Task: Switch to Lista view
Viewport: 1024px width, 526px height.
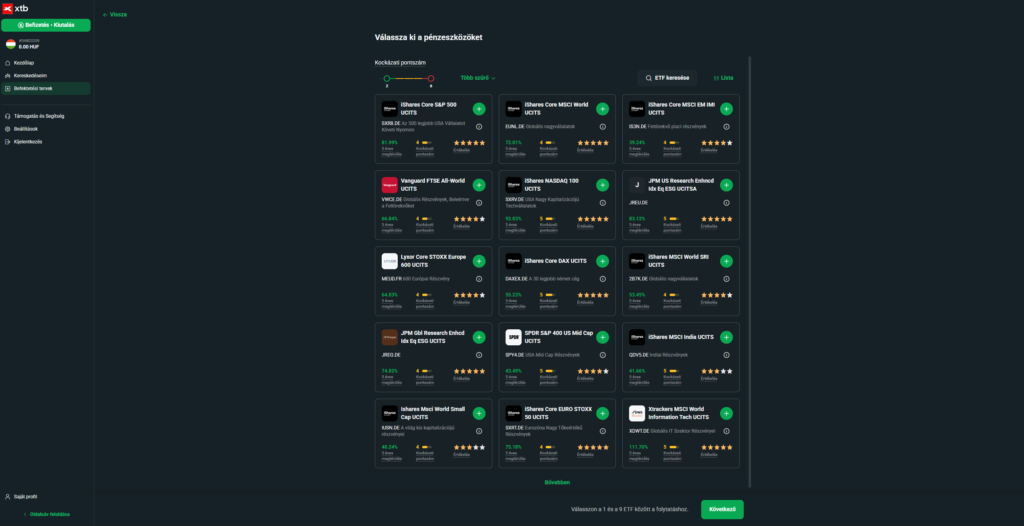Action: click(724, 78)
